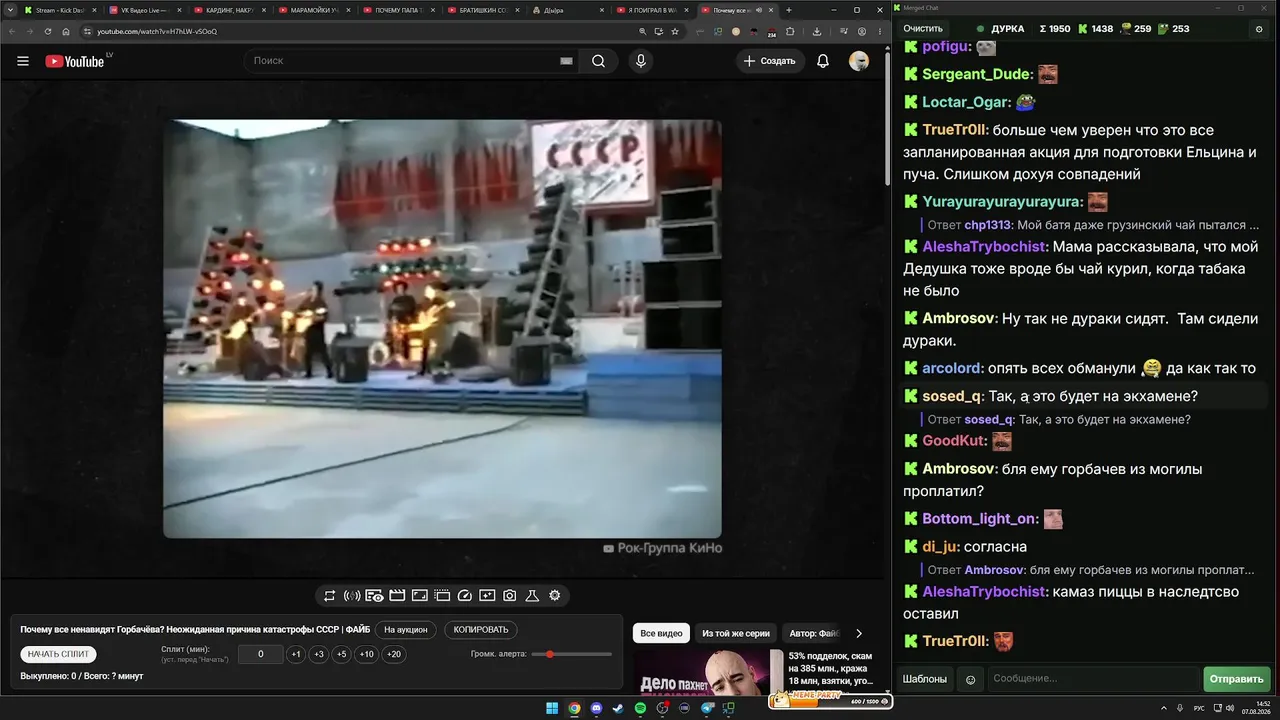Open the tab search dropdown arrow in browser
Viewport: 1280px width, 720px height.
[x=10, y=10]
